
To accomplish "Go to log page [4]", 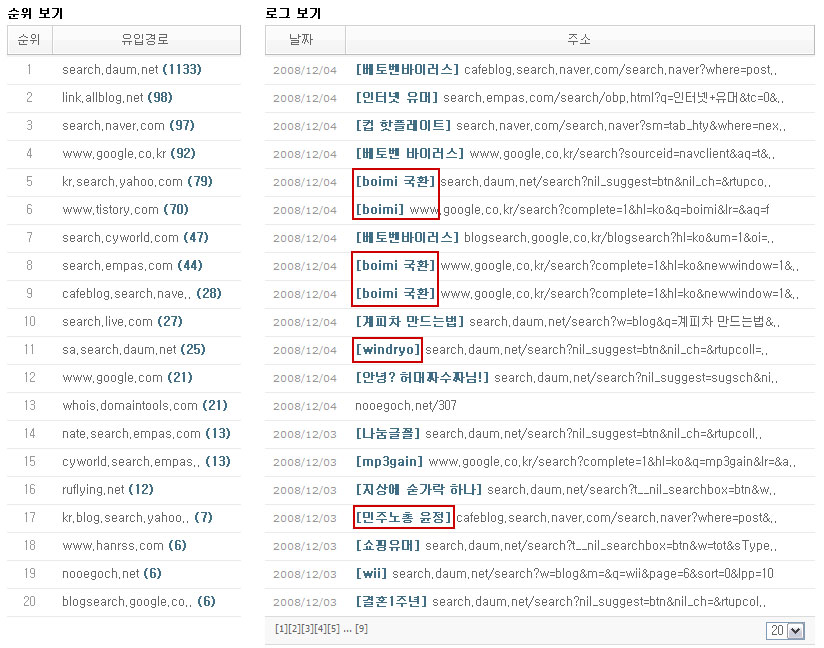I will [321, 629].
